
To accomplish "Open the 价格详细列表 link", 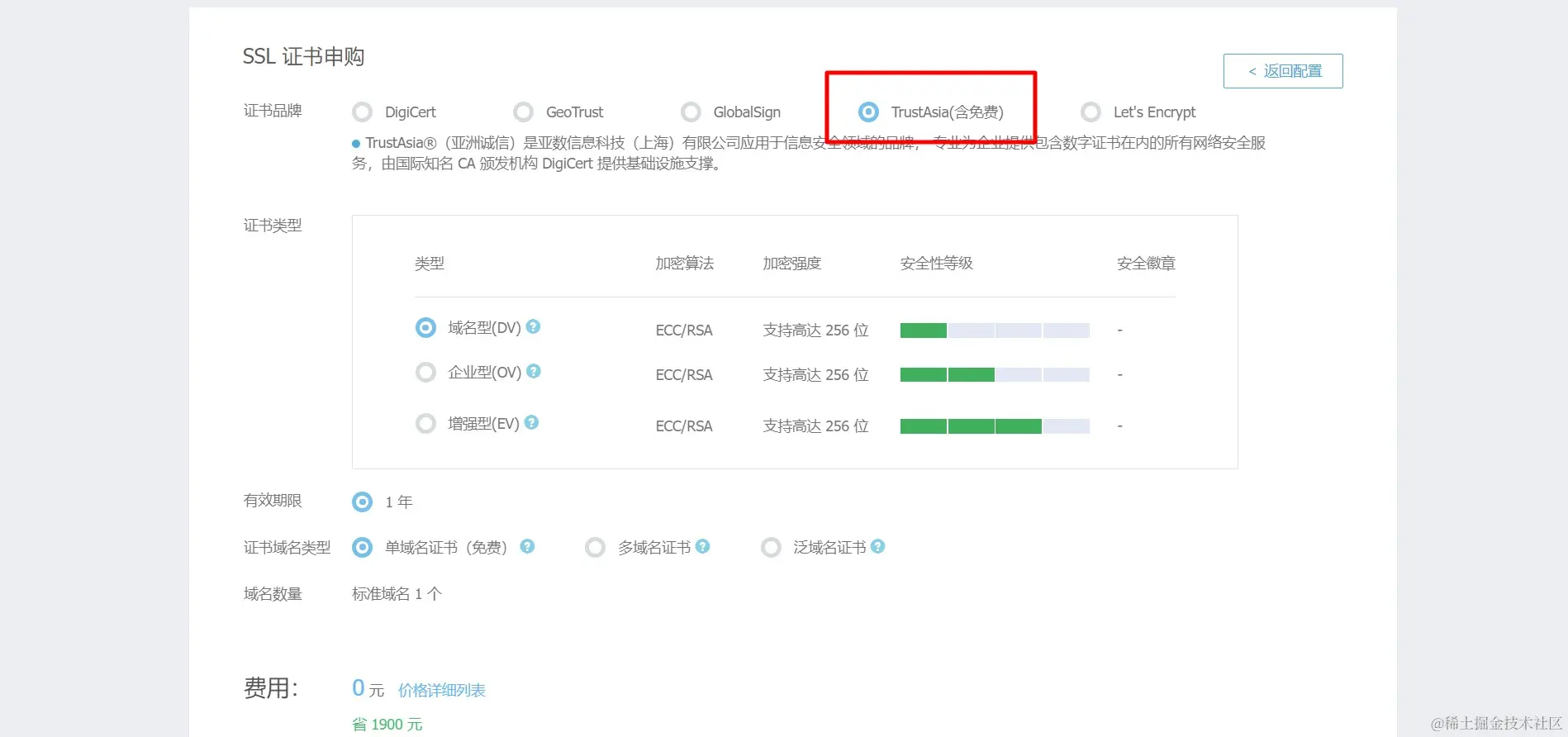I will click(442, 690).
